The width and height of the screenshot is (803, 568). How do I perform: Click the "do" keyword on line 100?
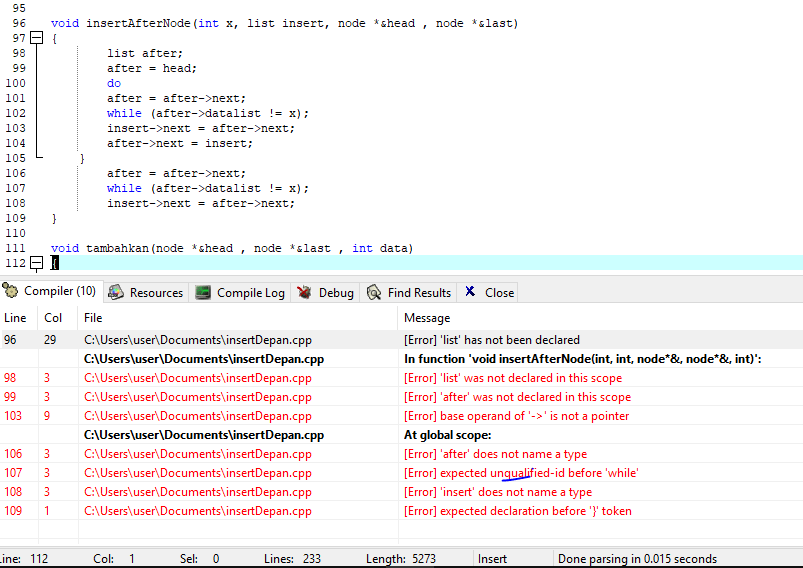pos(114,83)
